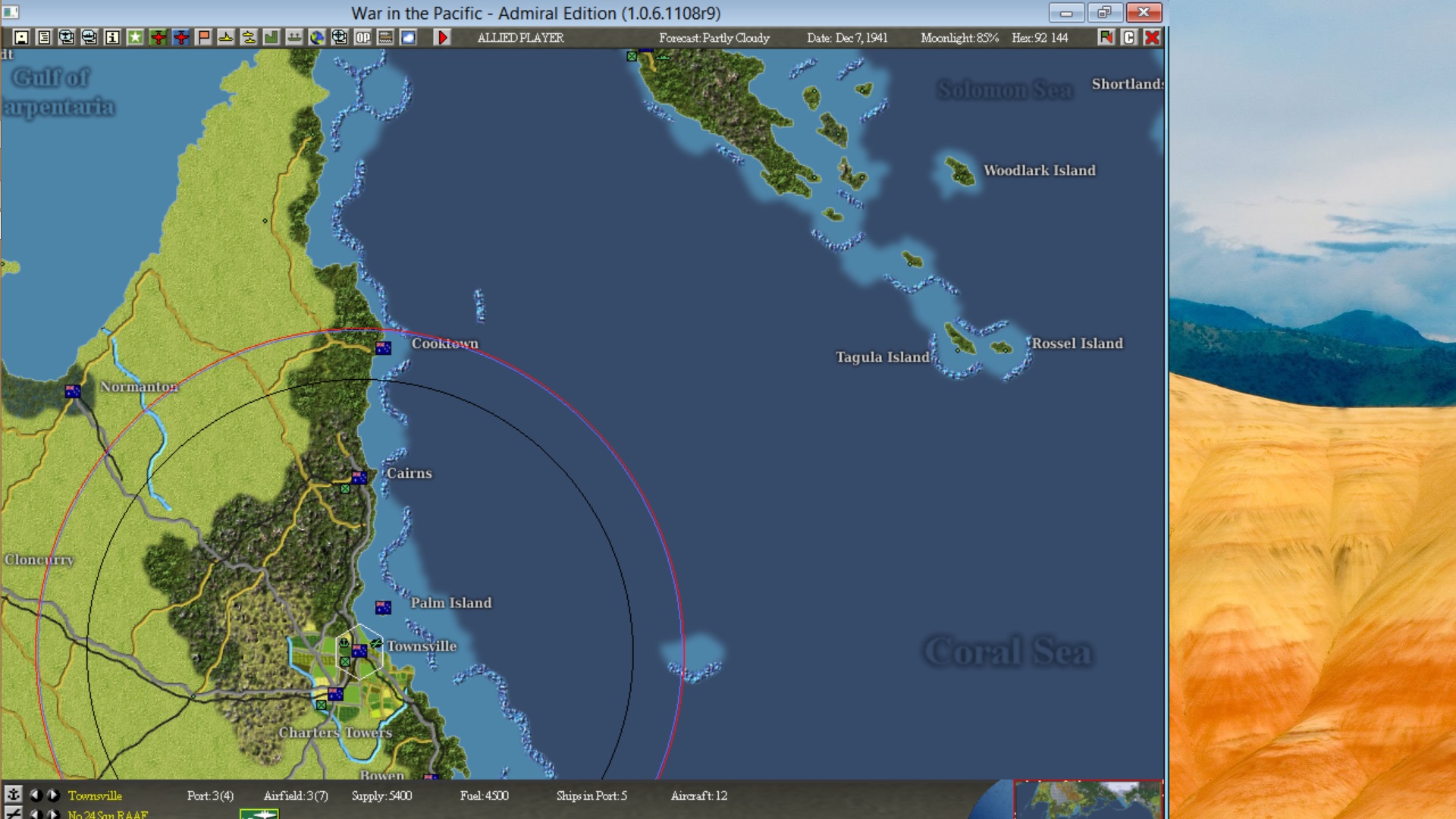Select the Cairns base flag on map

pos(359,478)
